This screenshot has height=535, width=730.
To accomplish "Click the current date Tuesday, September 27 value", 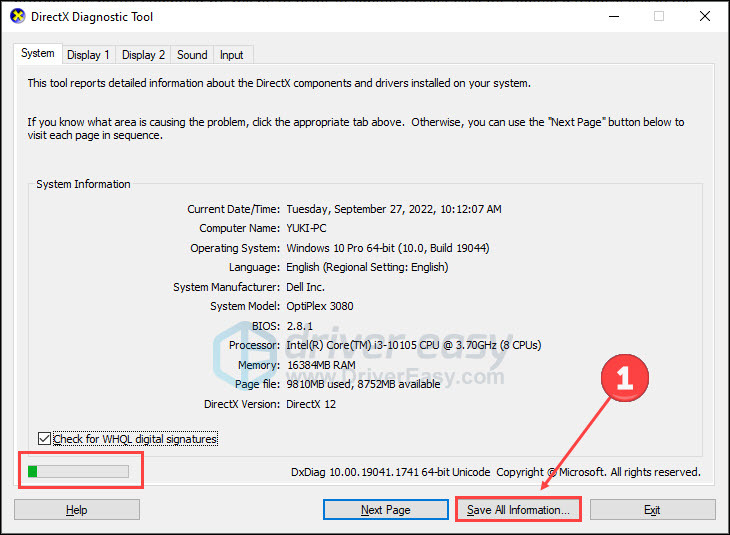I will tap(394, 209).
